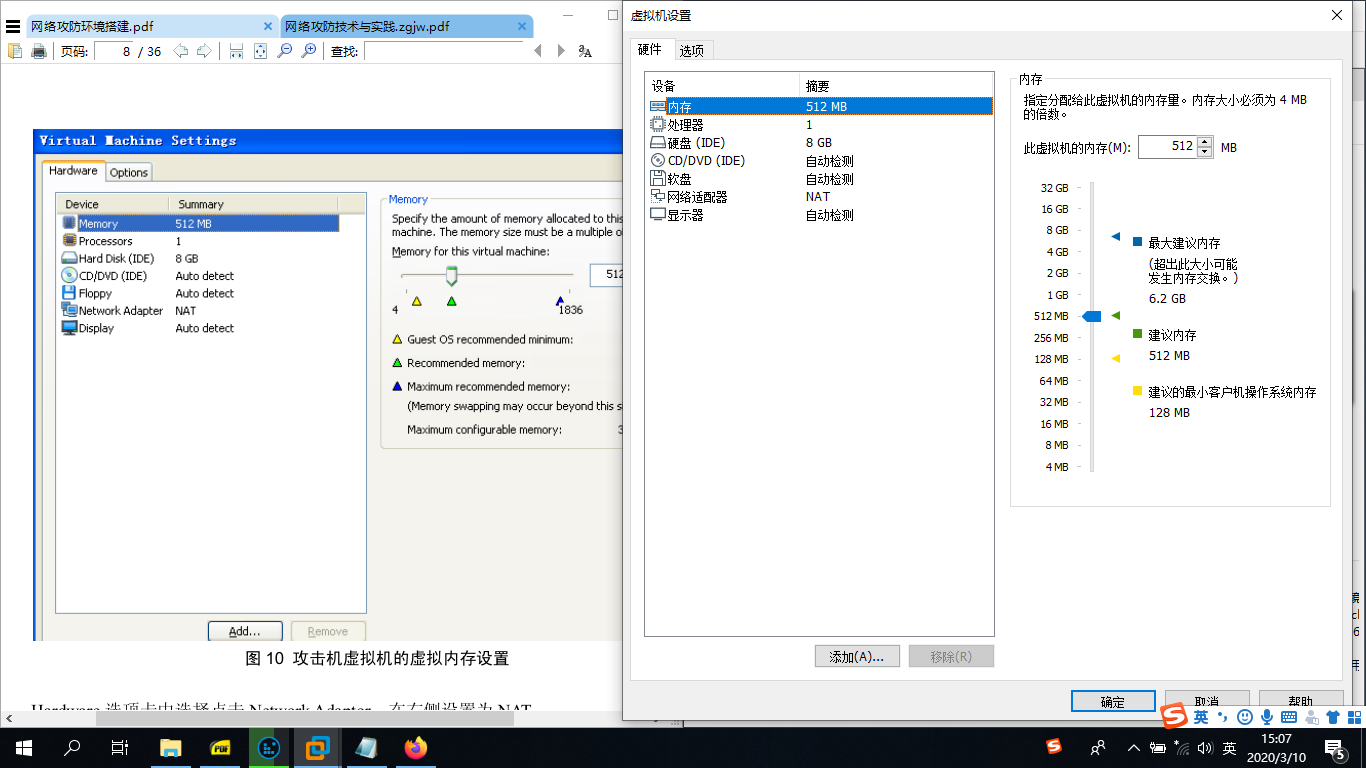Image resolution: width=1366 pixels, height=768 pixels.
Task: Toggle match case icon in find bar
Action: 585,51
